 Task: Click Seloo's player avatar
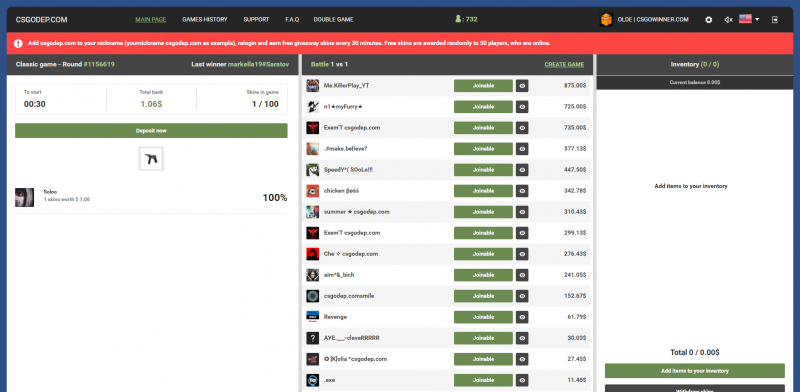pos(24,197)
